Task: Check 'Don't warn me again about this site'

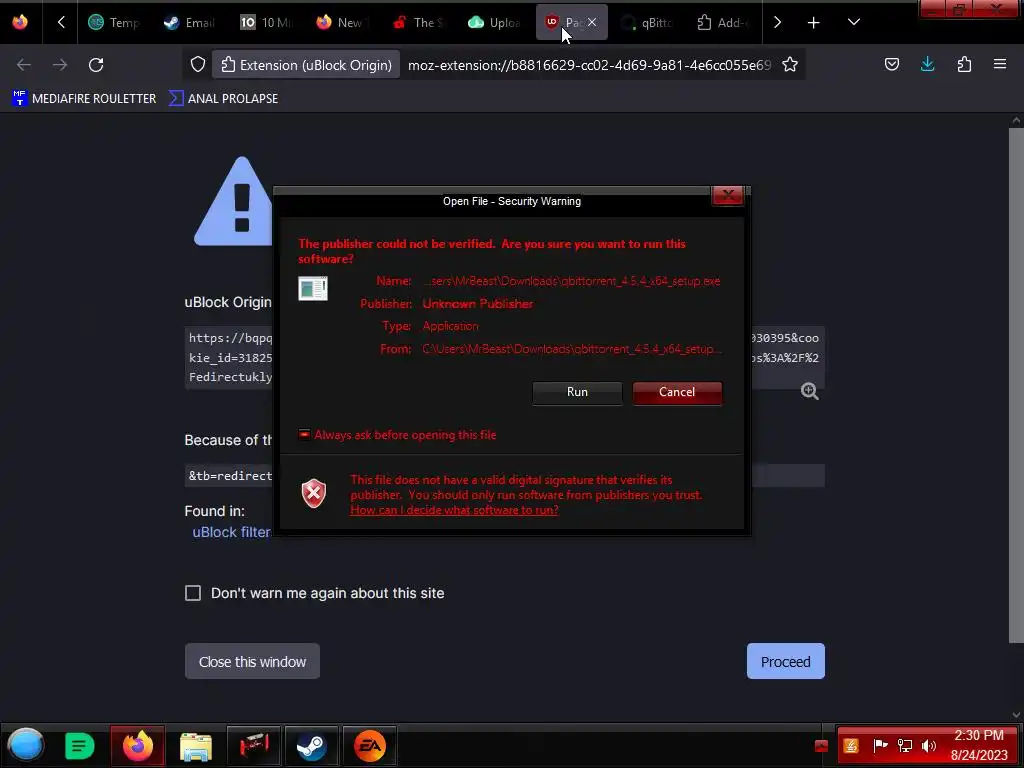Action: click(x=193, y=593)
